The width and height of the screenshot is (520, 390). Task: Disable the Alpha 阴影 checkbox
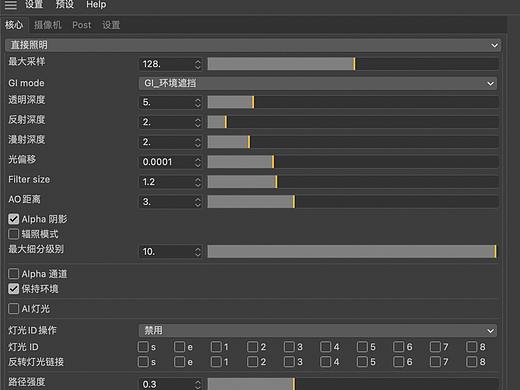(13, 219)
